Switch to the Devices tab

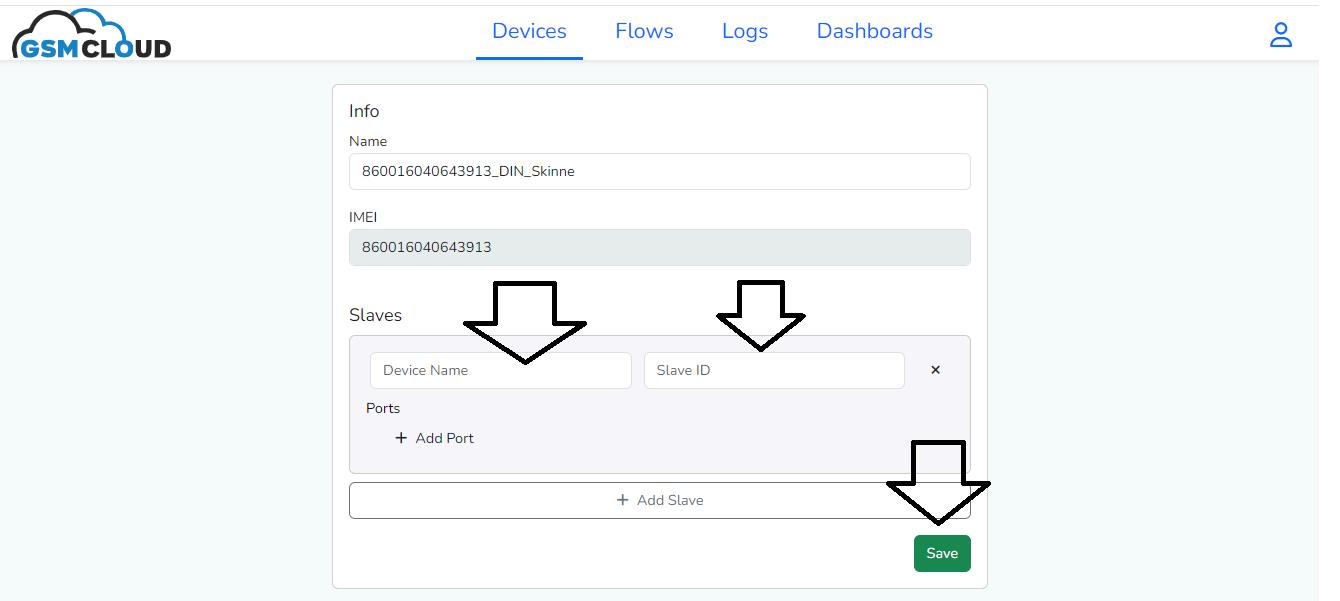529,31
